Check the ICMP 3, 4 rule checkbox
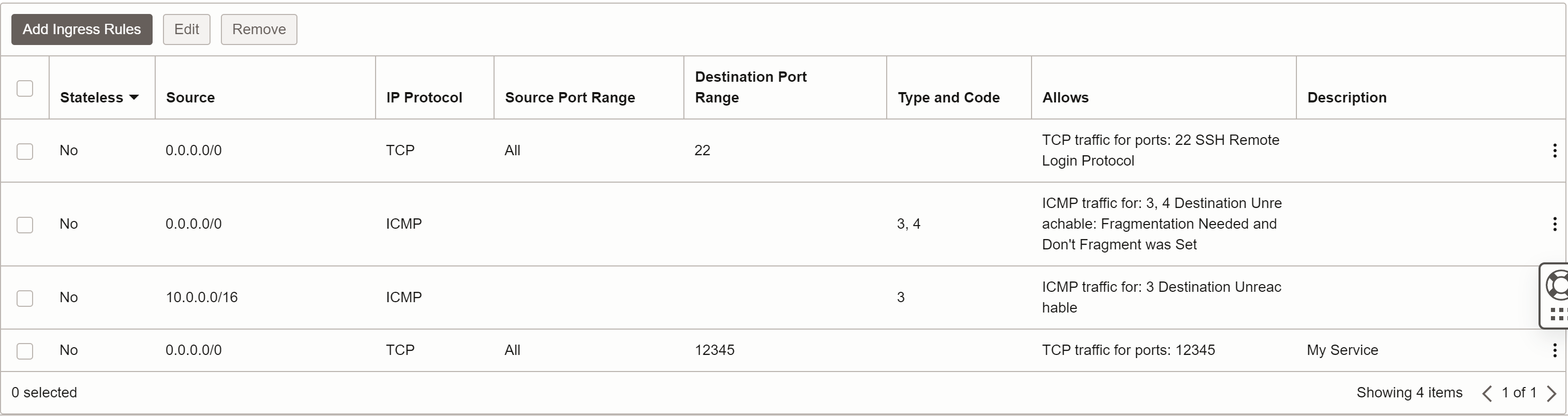 25,225
